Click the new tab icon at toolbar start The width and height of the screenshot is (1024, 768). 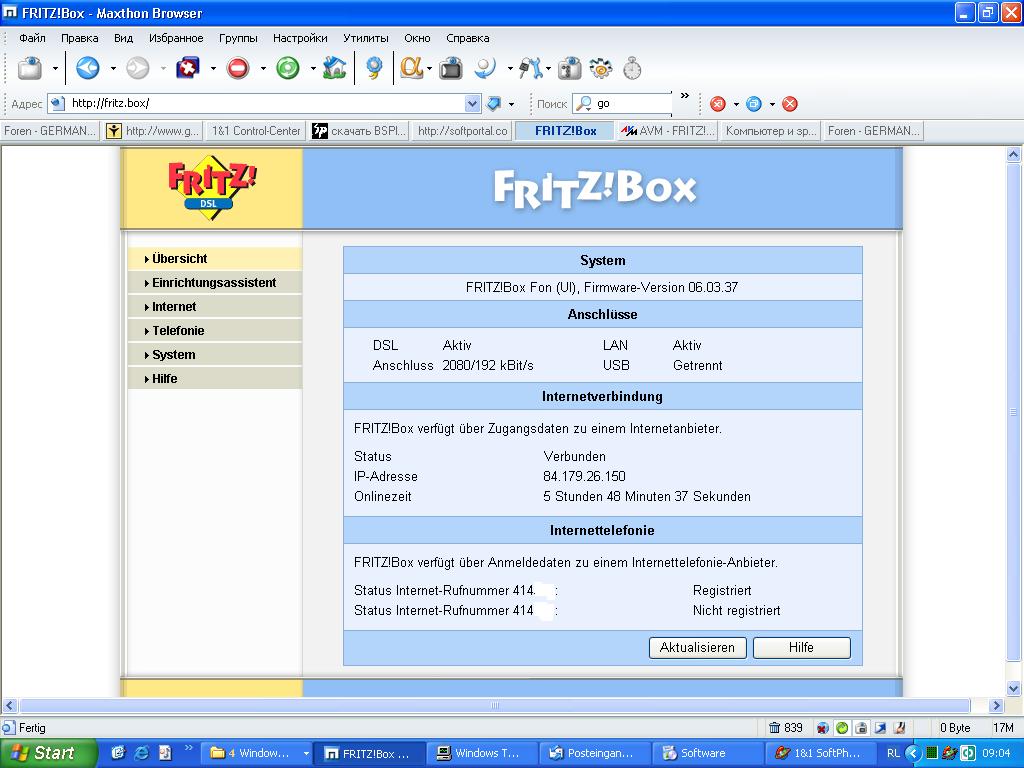pyautogui.click(x=30, y=68)
